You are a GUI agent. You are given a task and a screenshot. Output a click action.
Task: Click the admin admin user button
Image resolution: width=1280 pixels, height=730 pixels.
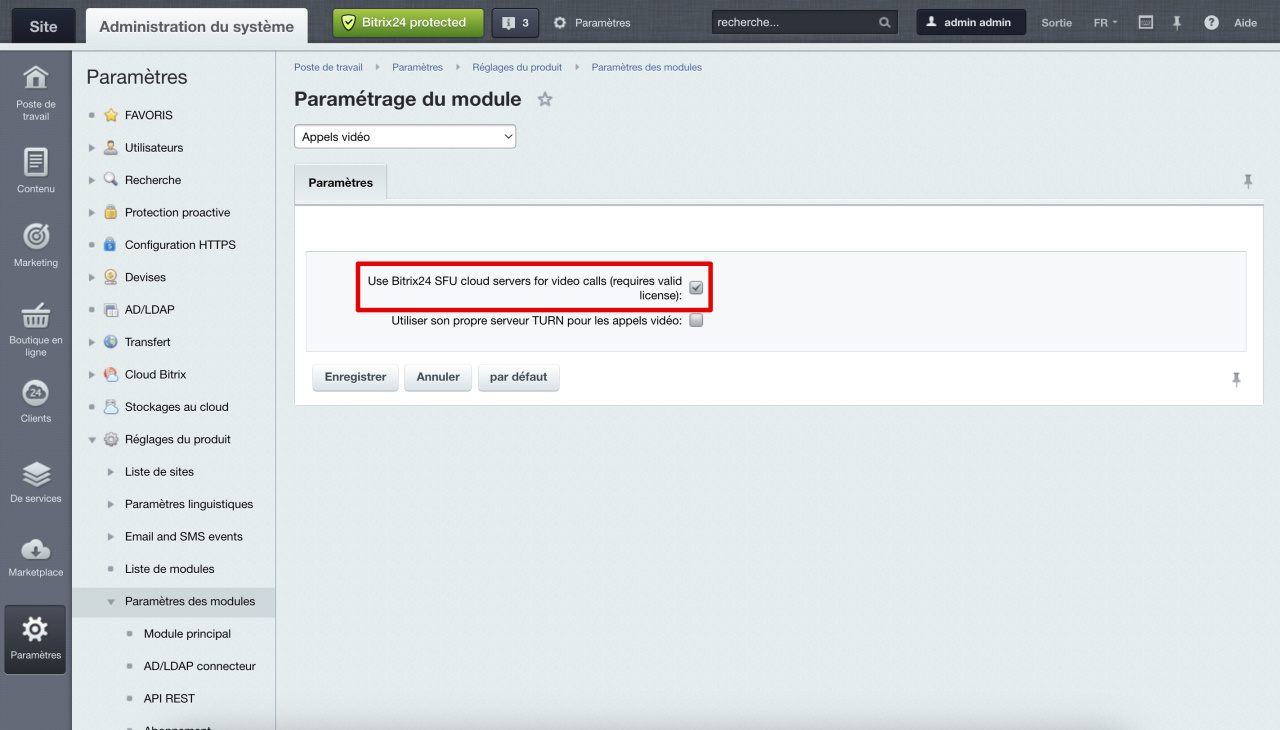coord(971,22)
